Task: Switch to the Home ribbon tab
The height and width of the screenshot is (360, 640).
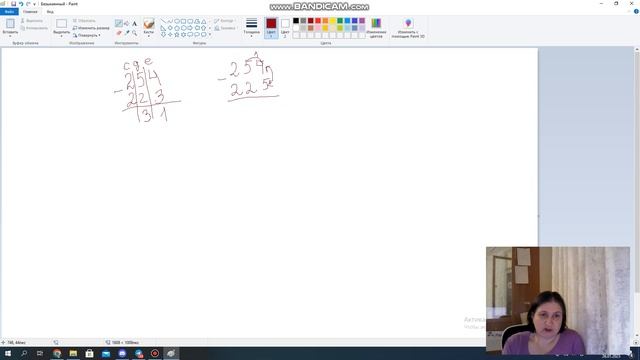Action: coord(30,11)
